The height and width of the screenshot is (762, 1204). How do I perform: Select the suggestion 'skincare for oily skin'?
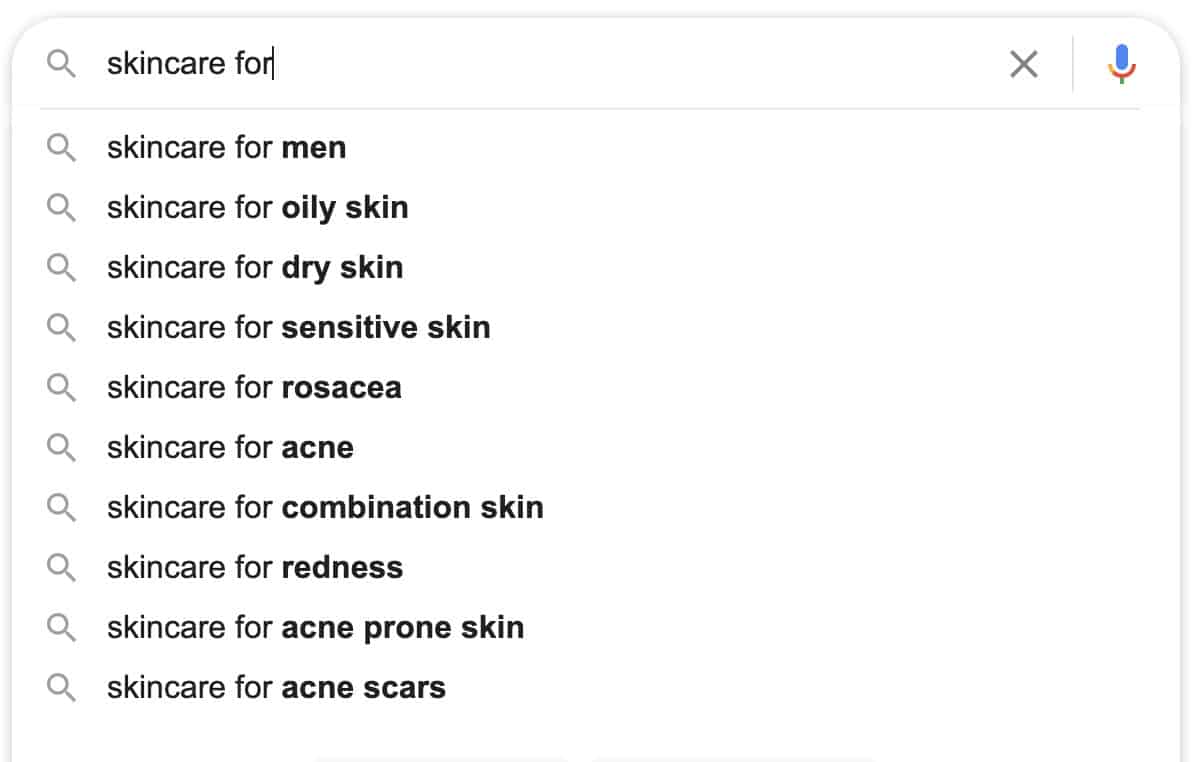[256, 207]
